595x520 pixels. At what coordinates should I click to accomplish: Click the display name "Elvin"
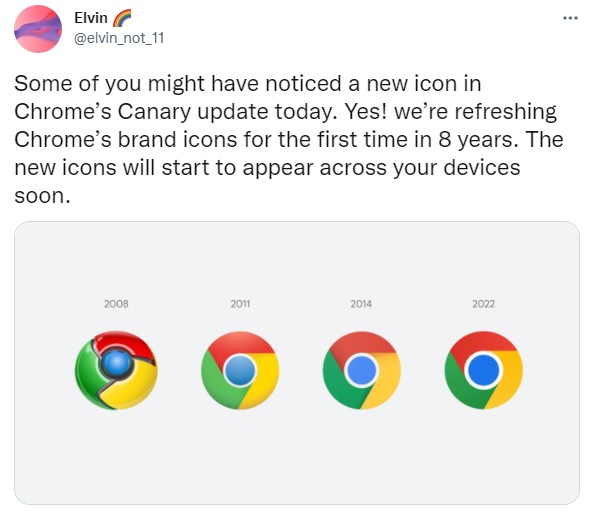click(x=91, y=18)
